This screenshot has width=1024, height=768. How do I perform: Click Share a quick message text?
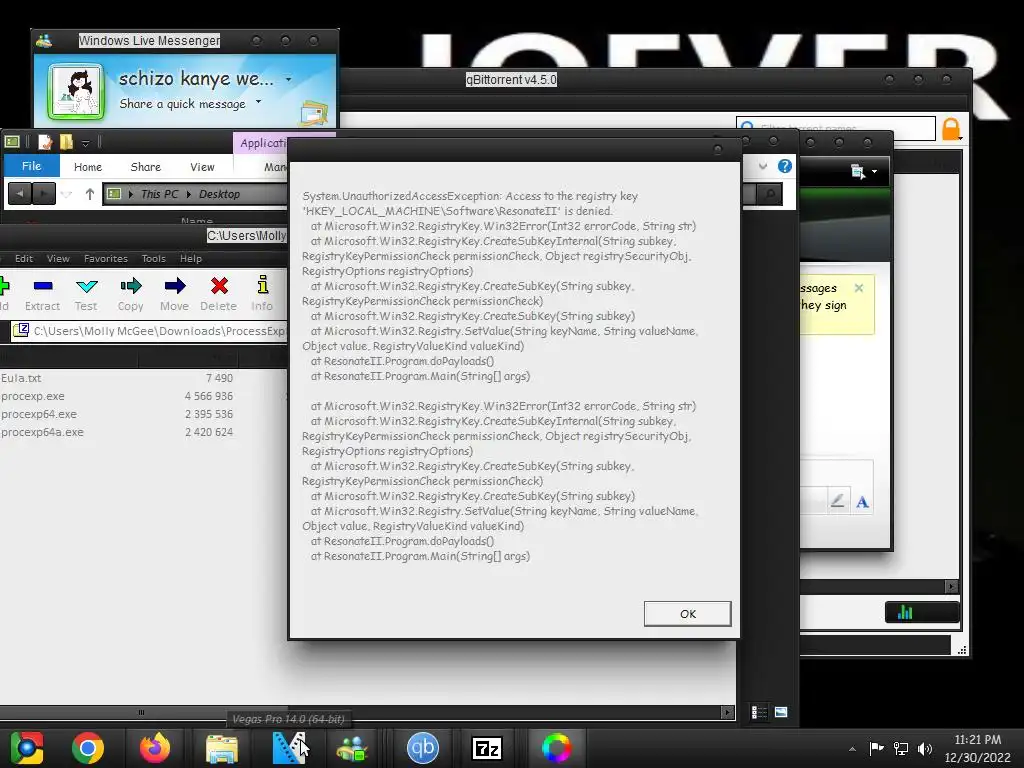(x=182, y=104)
